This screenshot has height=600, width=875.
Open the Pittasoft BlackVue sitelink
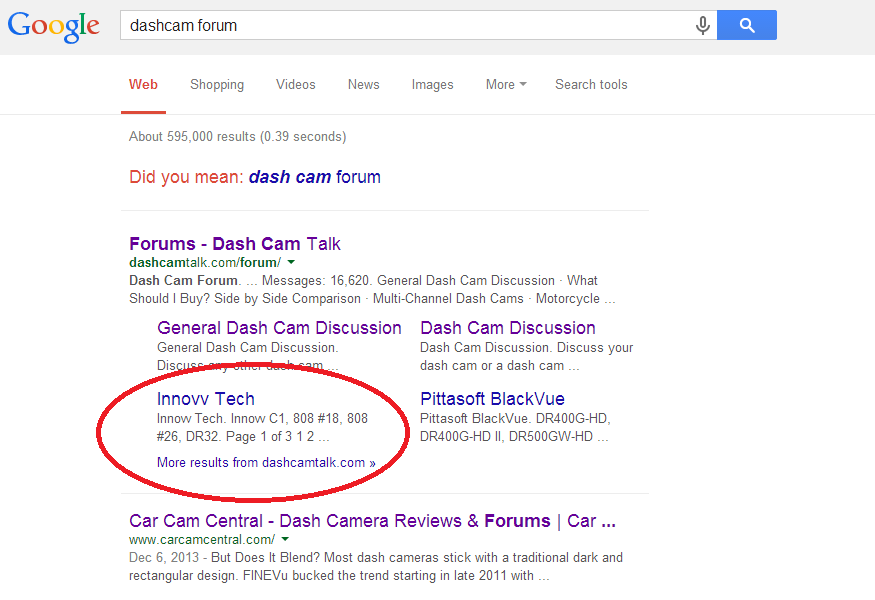tap(492, 399)
